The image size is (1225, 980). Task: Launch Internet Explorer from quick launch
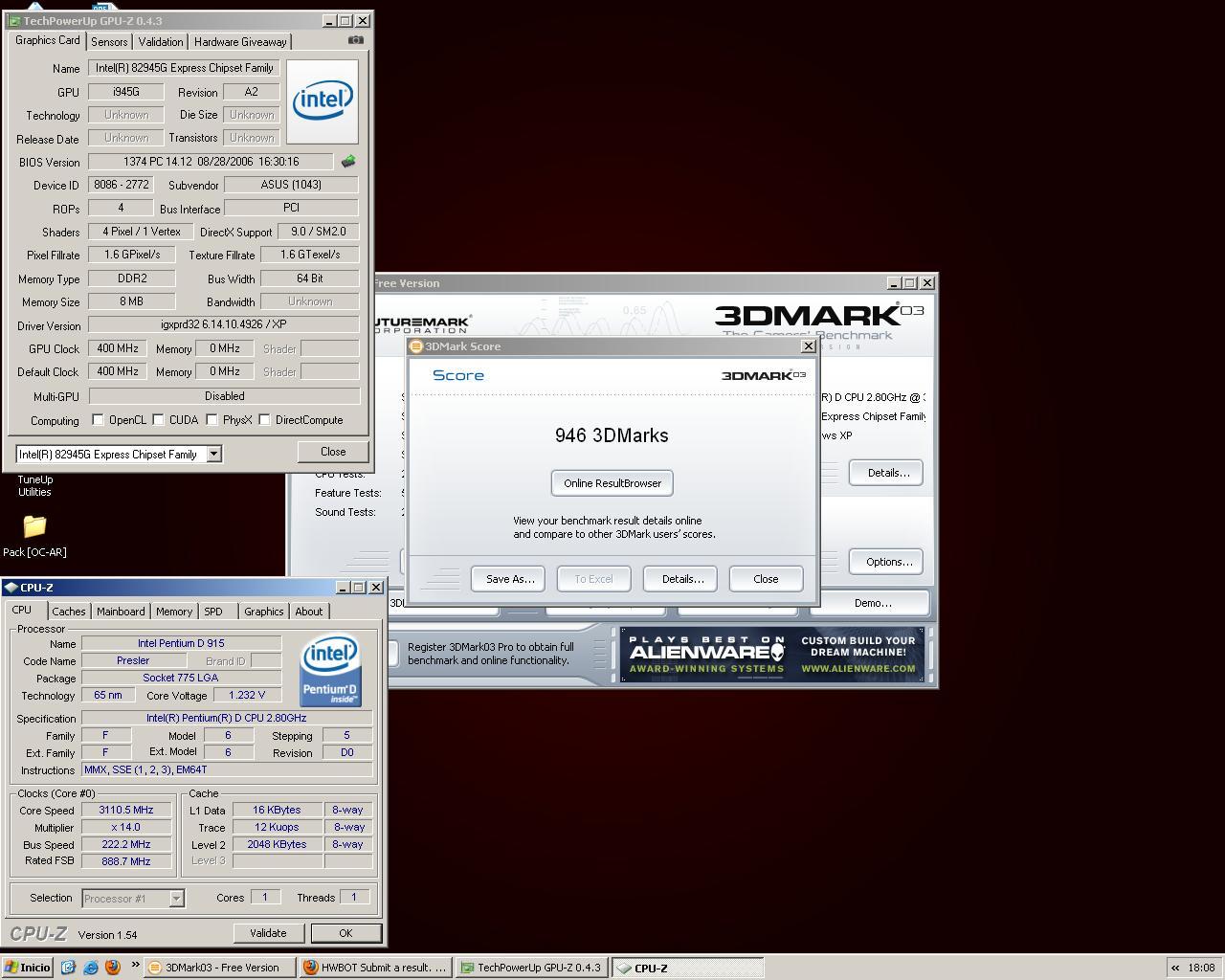[x=91, y=968]
